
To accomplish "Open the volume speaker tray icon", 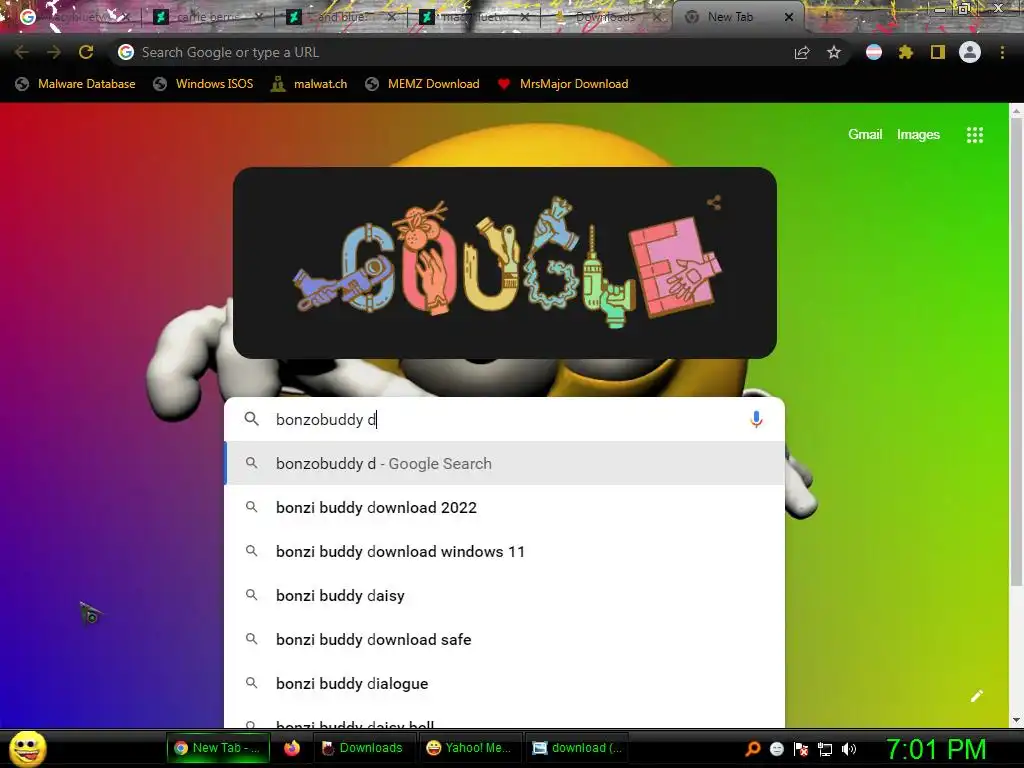I will tap(849, 748).
